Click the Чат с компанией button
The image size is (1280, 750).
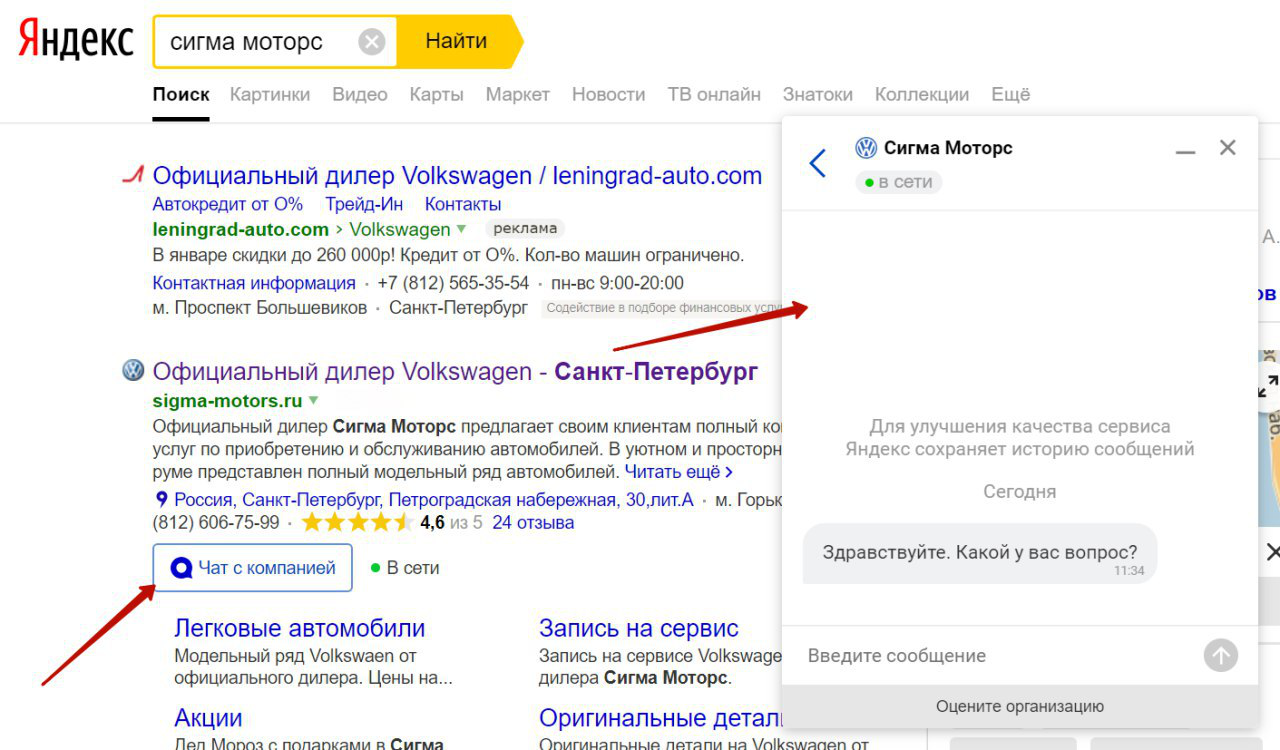[252, 568]
